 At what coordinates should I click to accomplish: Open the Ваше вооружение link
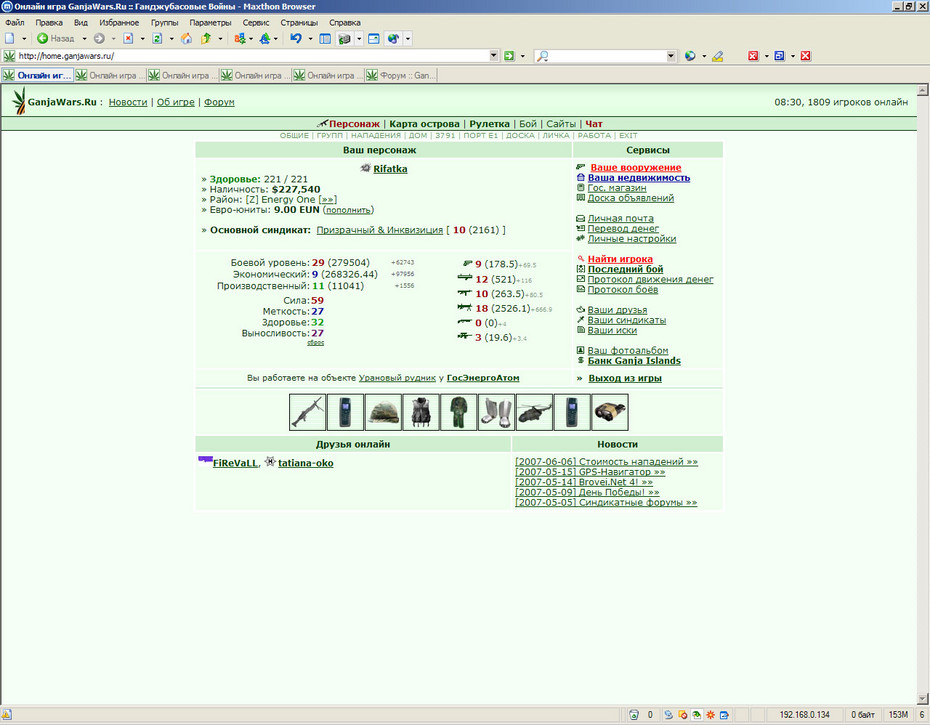click(636, 168)
